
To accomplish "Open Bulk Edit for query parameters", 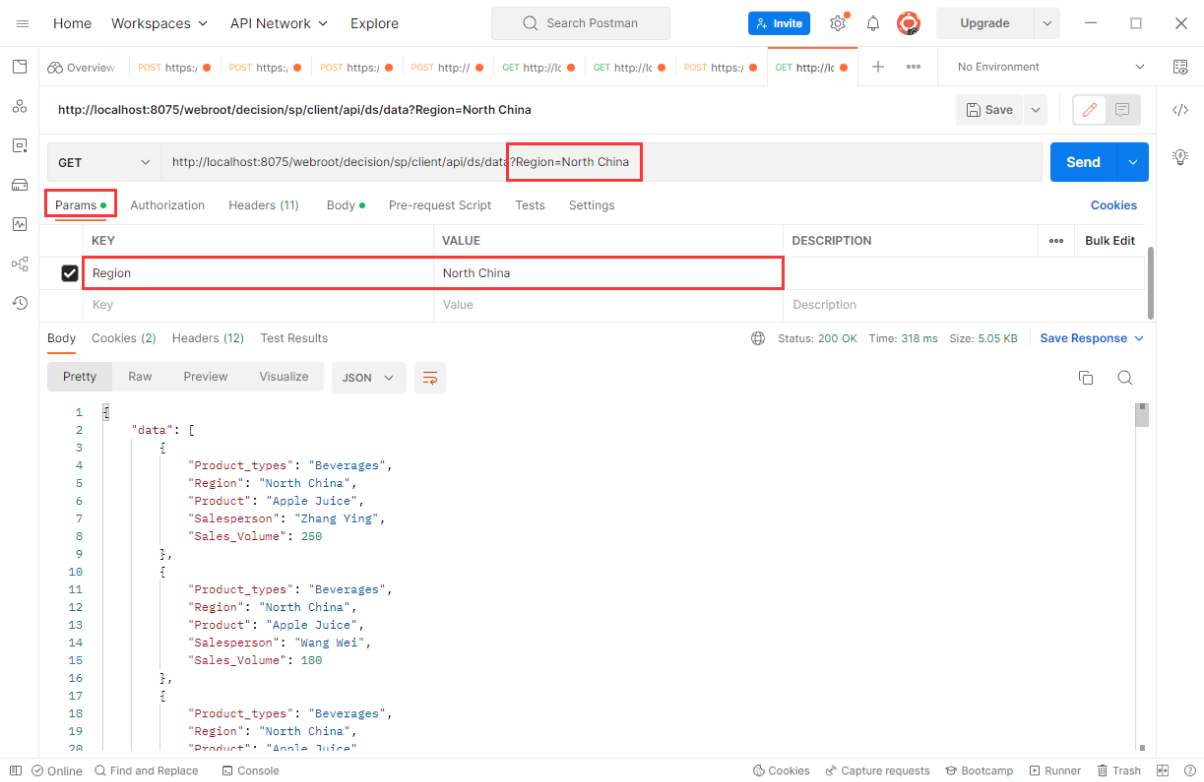I will click(1110, 240).
